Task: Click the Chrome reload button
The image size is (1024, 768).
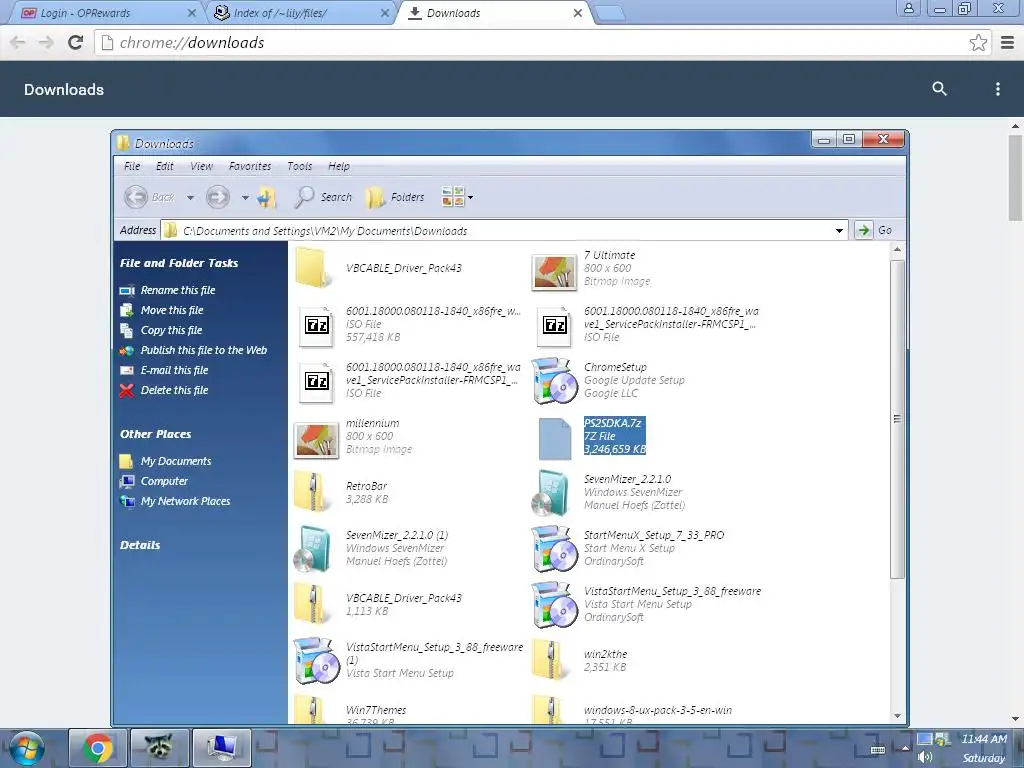Action: [76, 42]
